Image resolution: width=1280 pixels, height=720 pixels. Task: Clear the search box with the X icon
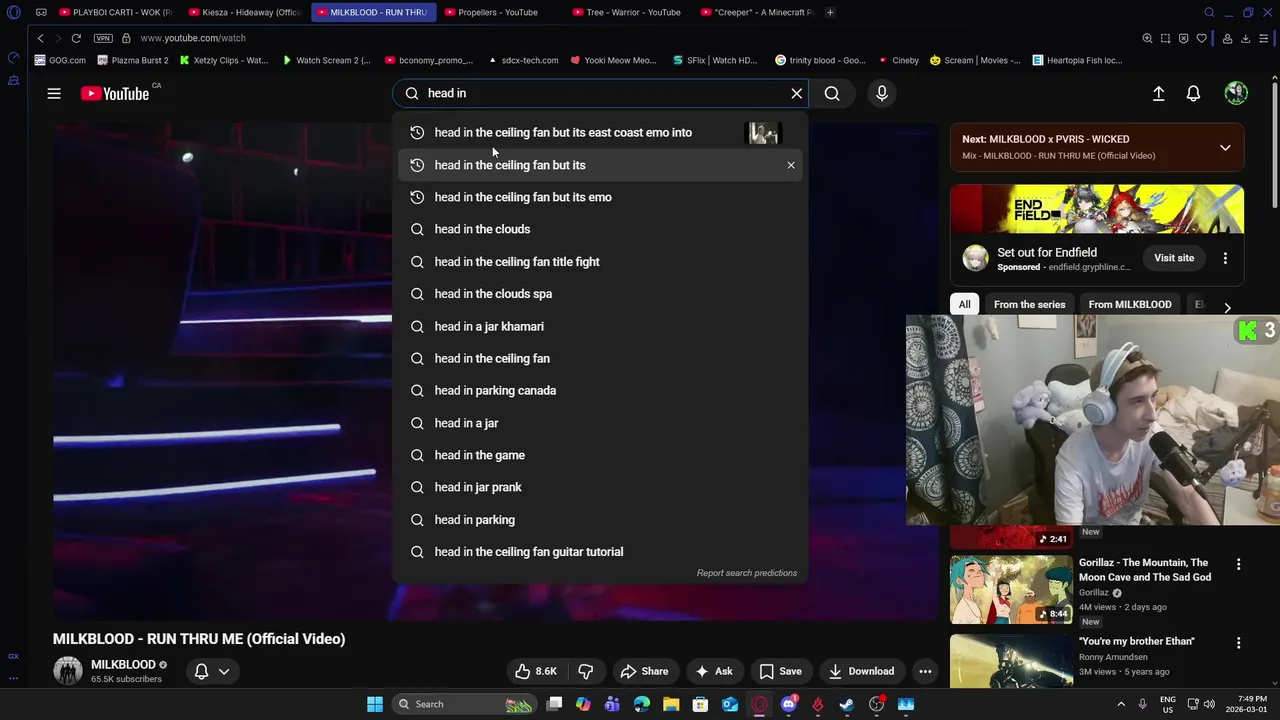click(797, 93)
